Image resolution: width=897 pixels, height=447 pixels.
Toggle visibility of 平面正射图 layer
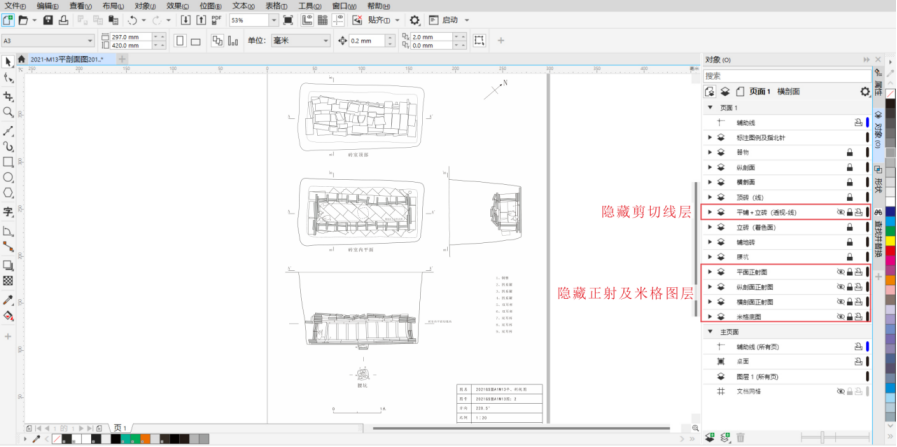(839, 271)
